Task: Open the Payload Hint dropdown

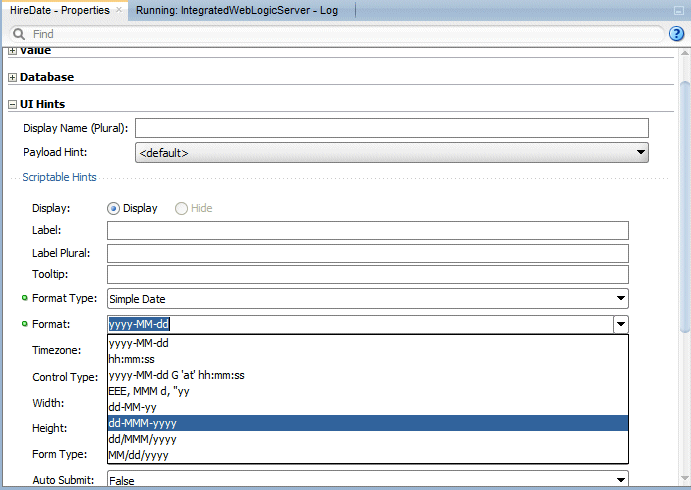Action: pyautogui.click(x=392, y=152)
